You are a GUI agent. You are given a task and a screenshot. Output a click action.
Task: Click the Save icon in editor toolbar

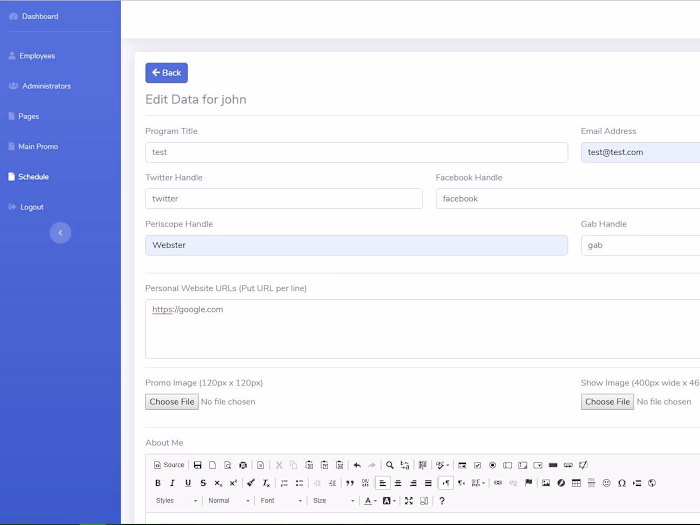(197, 465)
